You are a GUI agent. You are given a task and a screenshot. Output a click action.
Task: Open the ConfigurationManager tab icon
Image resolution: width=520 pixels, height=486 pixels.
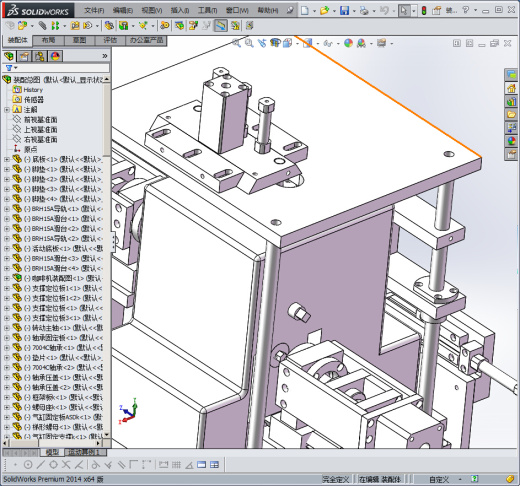click(39, 56)
